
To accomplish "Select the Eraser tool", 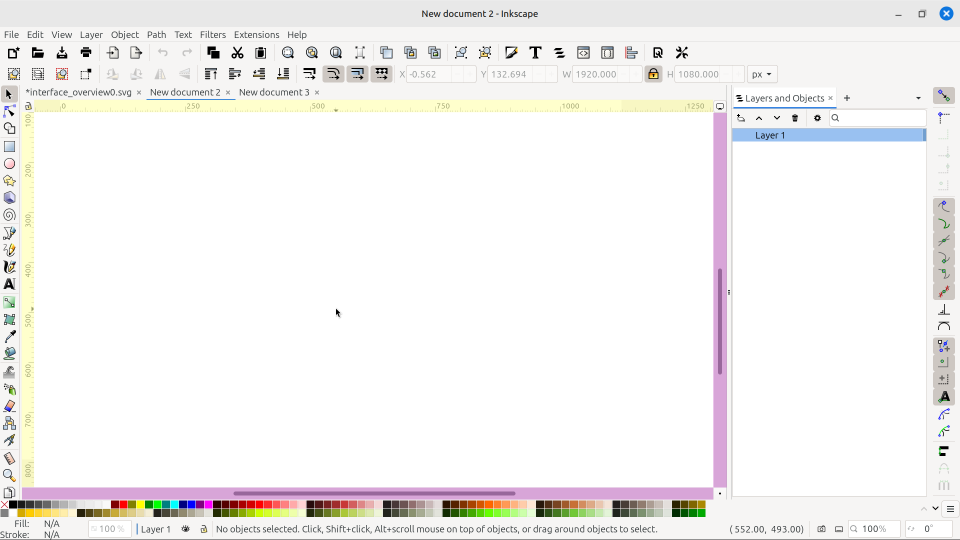I will click(9, 407).
